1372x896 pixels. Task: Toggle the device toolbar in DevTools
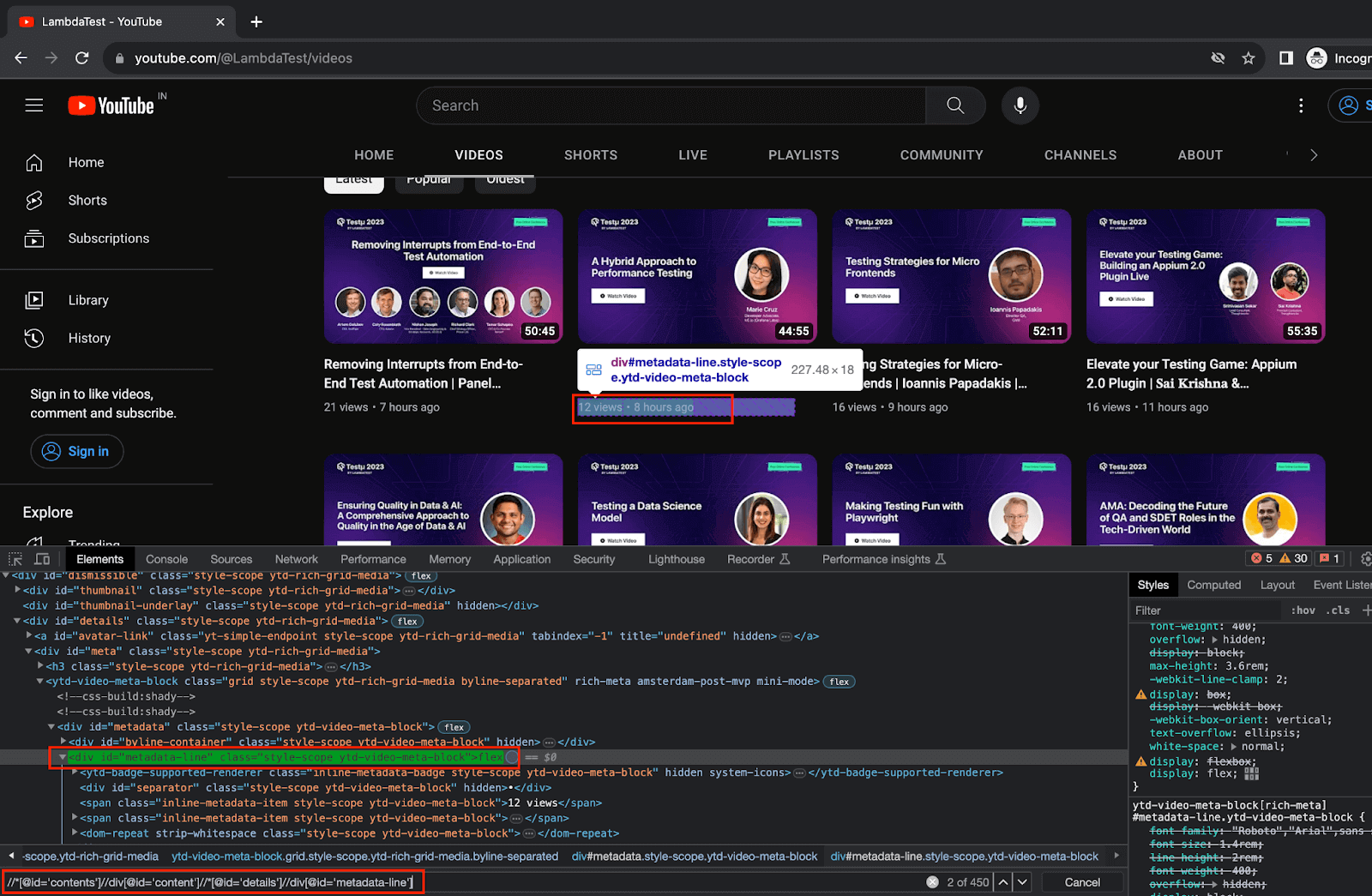pos(43,558)
